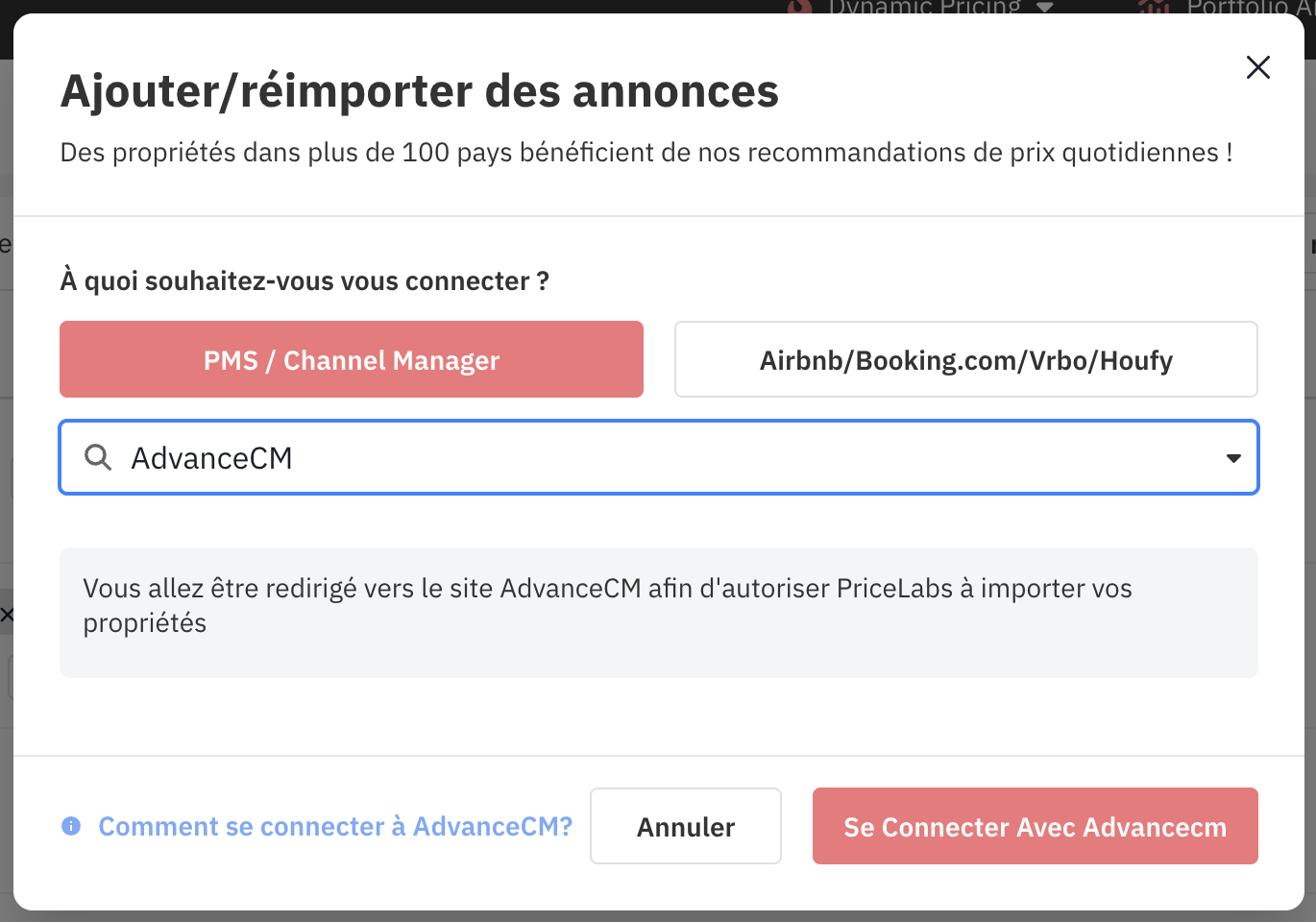Expand the AdvanceCM dropdown arrow
The image size is (1316, 922).
tap(1233, 458)
